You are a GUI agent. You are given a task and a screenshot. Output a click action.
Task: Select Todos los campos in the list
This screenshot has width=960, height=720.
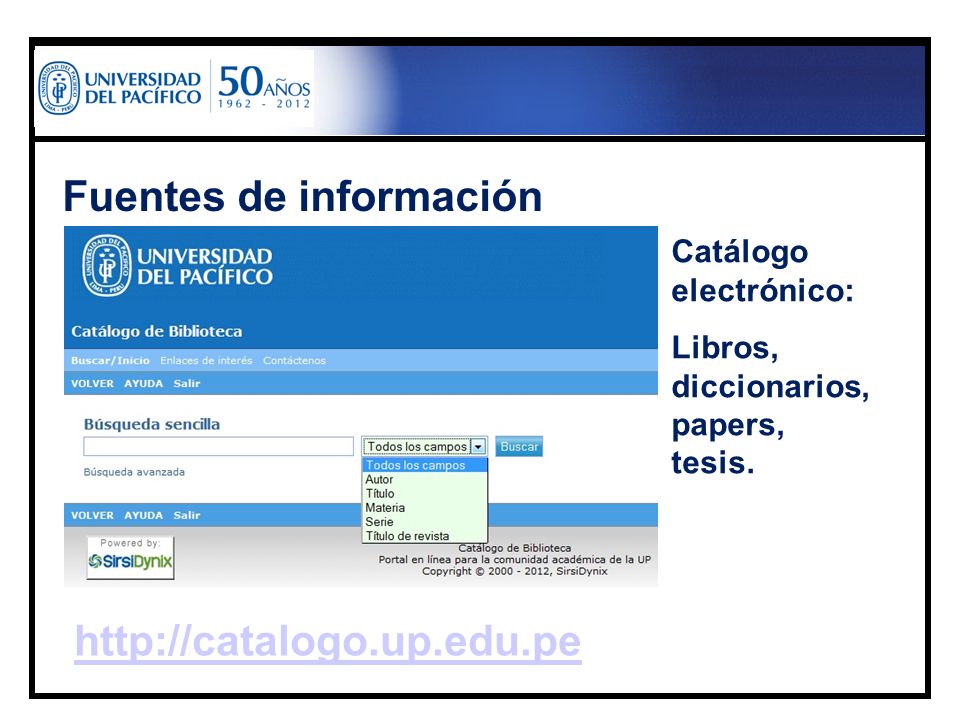pyautogui.click(x=425, y=465)
